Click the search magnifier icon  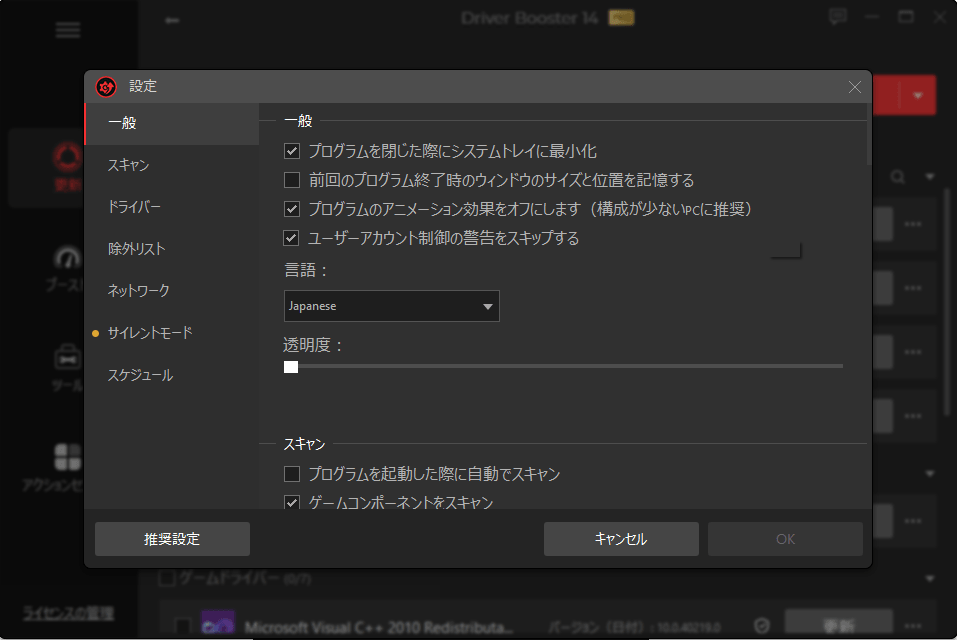pyautogui.click(x=897, y=177)
